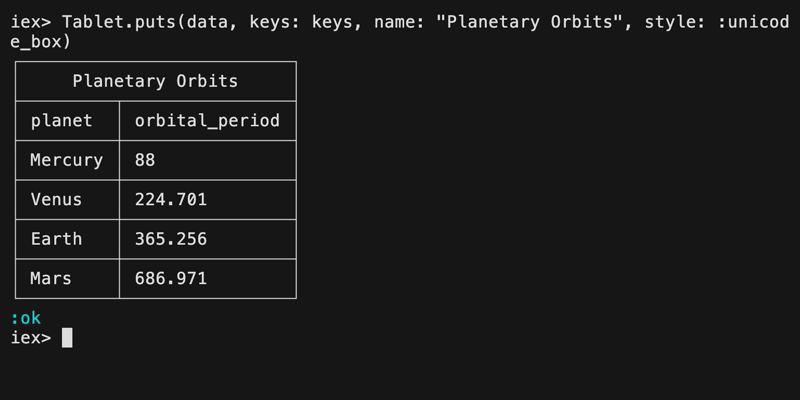Click the bottom iex> prompt
This screenshot has width=800, height=400.
pos(30,338)
